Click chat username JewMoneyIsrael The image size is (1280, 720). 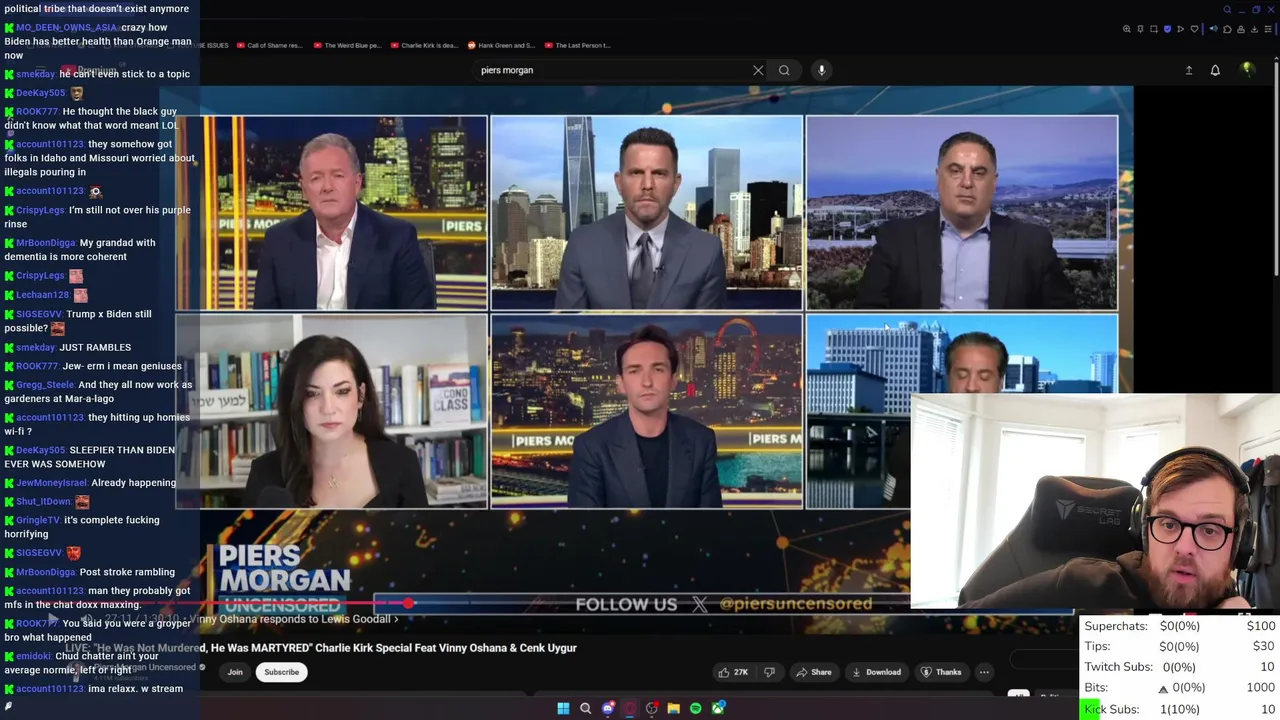[52, 483]
